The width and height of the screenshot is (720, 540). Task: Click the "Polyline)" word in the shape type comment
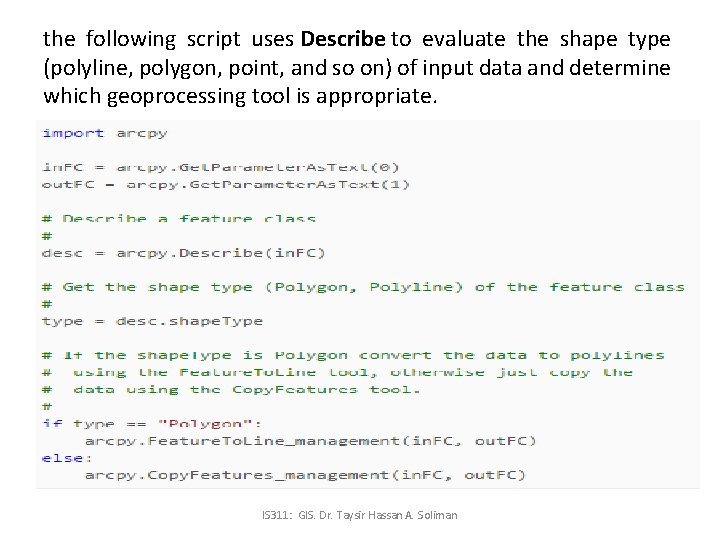click(417, 287)
